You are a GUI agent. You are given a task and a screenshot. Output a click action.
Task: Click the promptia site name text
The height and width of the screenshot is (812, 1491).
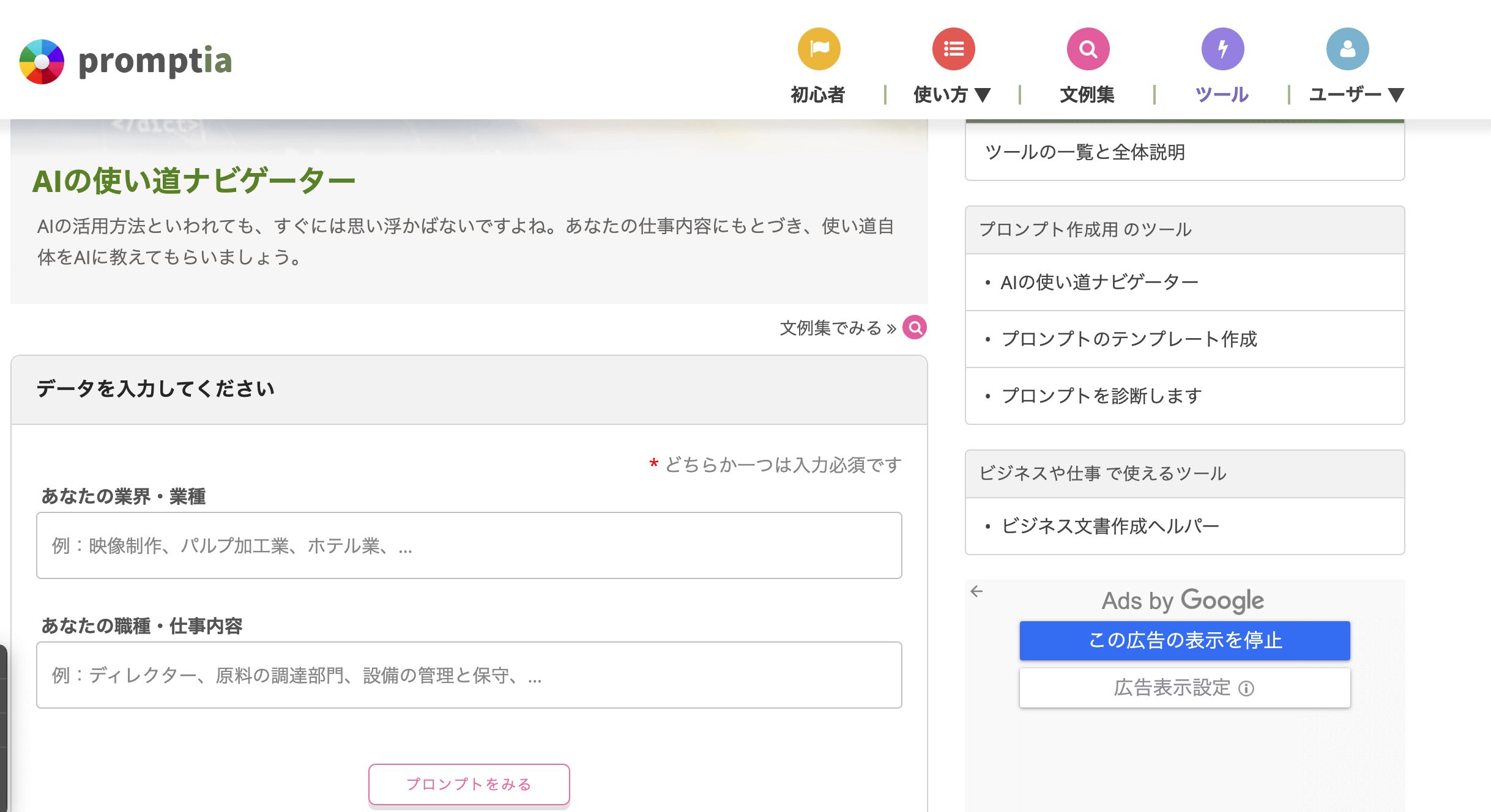[155, 61]
